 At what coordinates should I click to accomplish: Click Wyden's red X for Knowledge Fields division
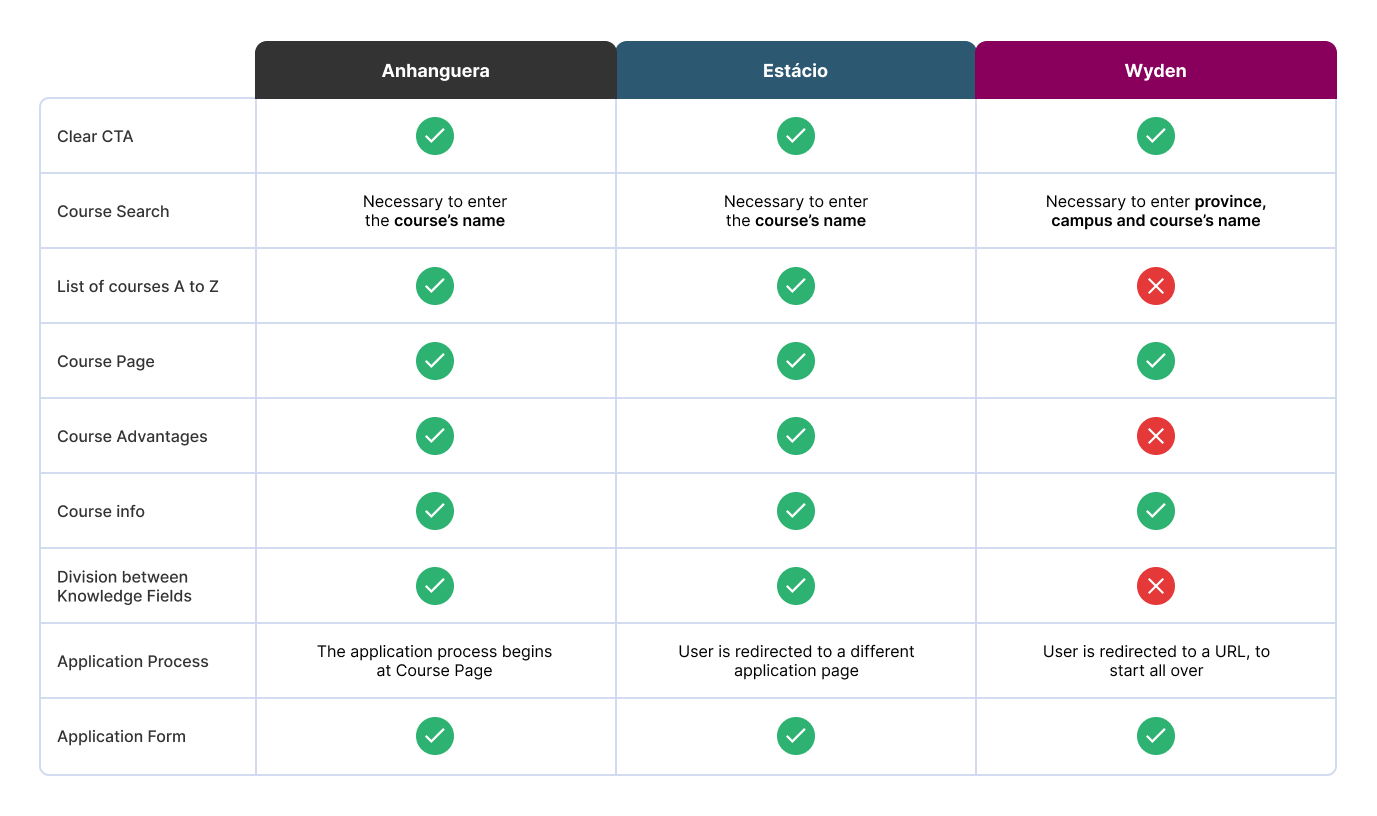coord(1155,586)
